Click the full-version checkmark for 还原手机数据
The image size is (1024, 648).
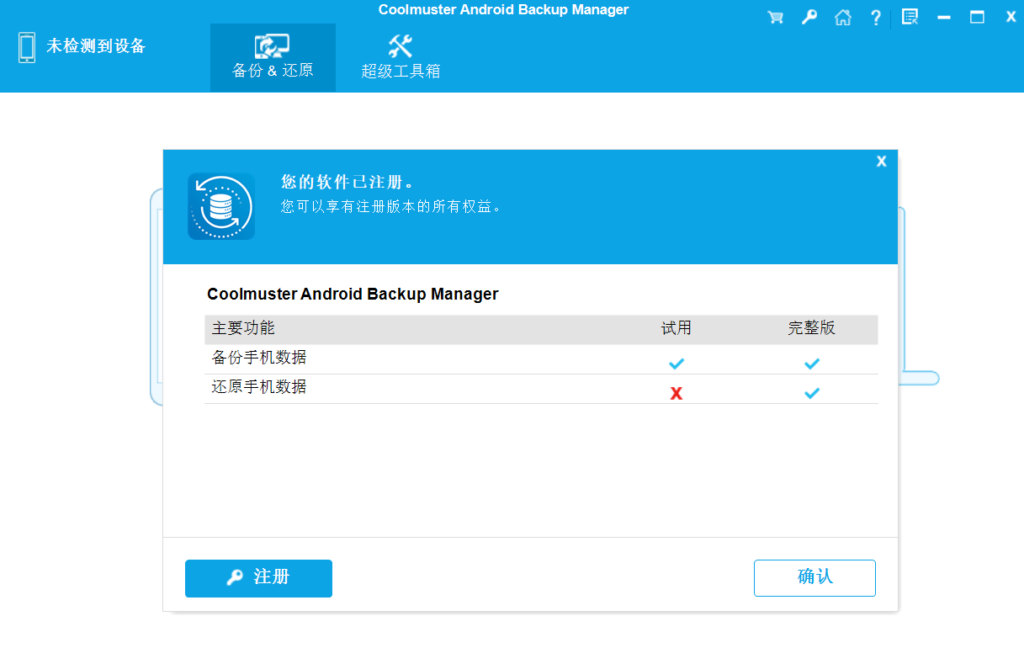pyautogui.click(x=812, y=393)
